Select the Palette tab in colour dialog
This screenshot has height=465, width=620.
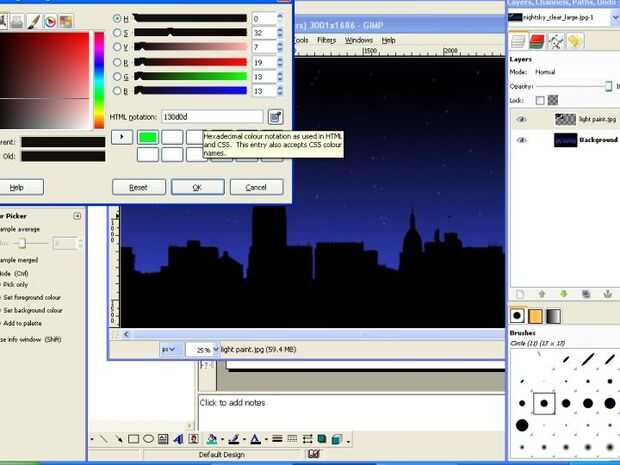pos(66,21)
